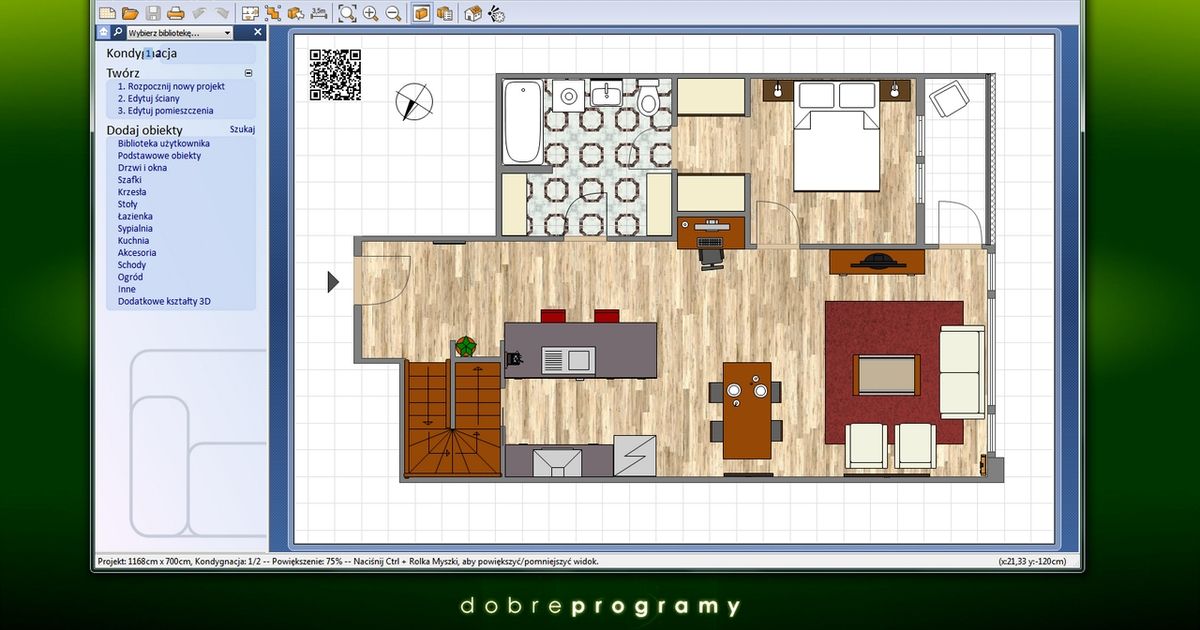This screenshot has width=1200, height=630.
Task: Open Dodatkowe kształty 3D category
Action: pos(164,301)
